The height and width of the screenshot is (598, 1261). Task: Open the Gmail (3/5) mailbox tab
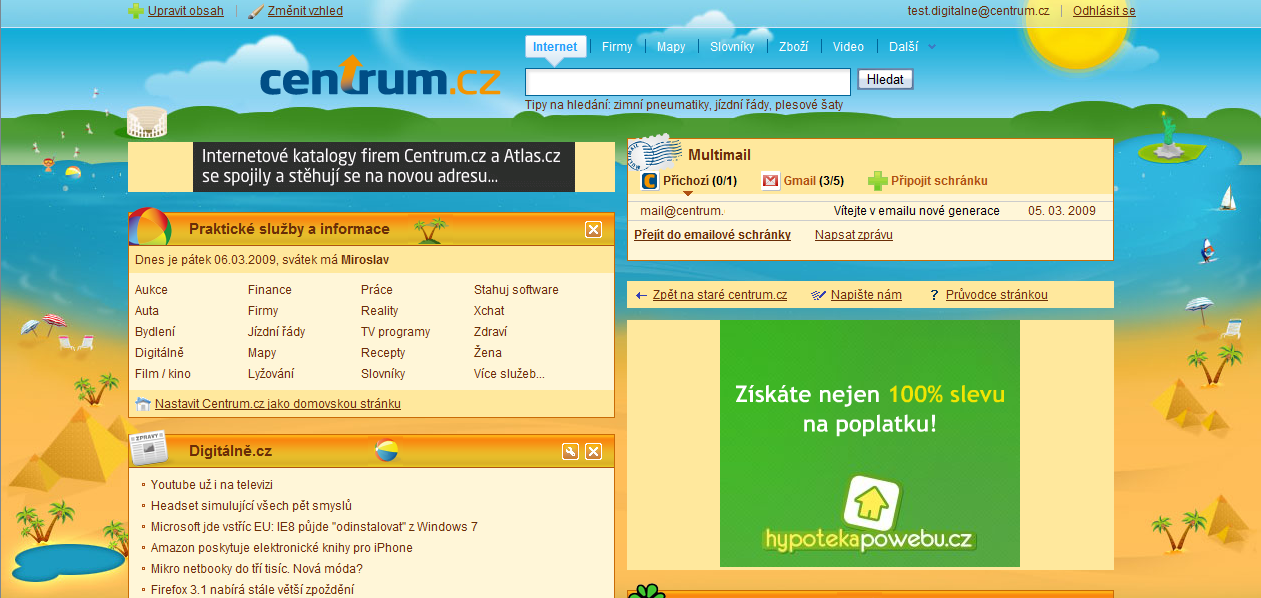click(x=814, y=181)
